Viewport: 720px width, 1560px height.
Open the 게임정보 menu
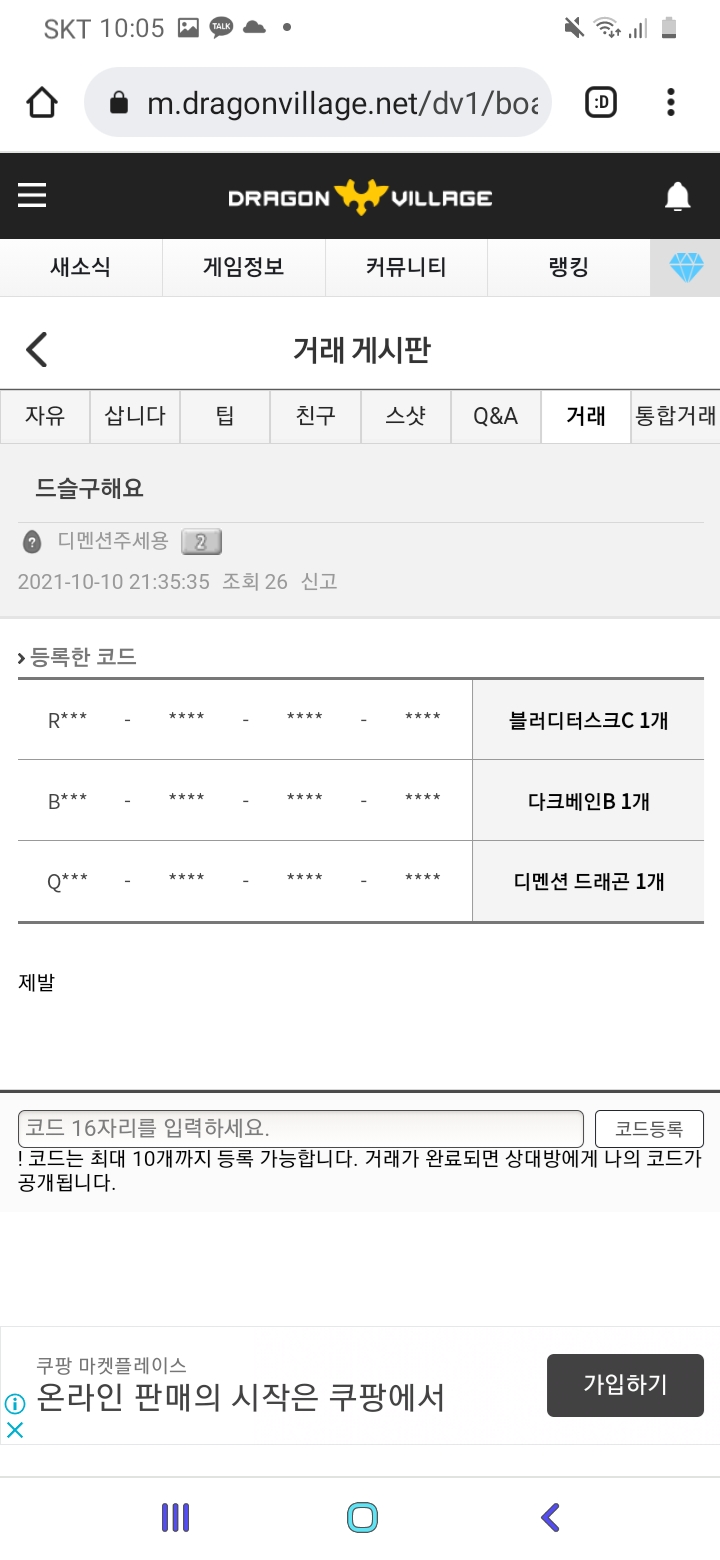243,267
